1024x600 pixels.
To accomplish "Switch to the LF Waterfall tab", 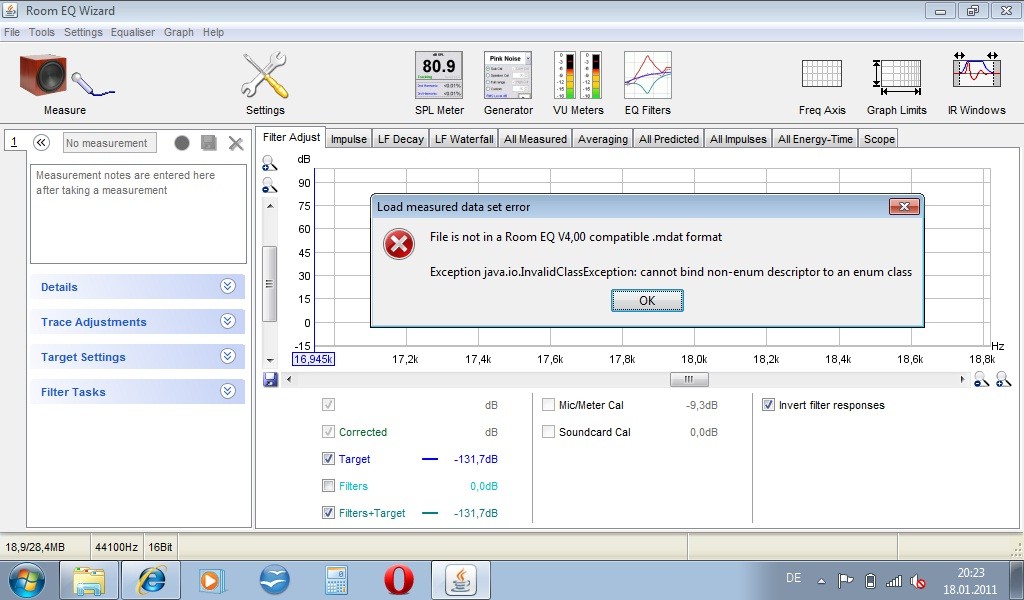I will 464,139.
